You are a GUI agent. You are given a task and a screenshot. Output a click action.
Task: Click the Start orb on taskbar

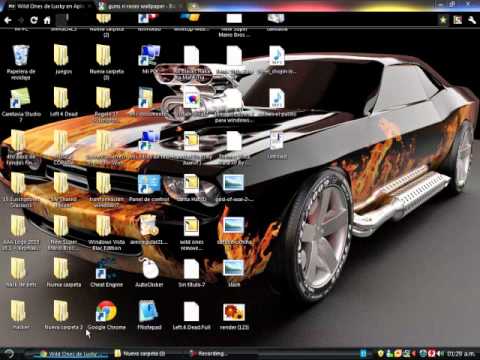click(x=9, y=353)
